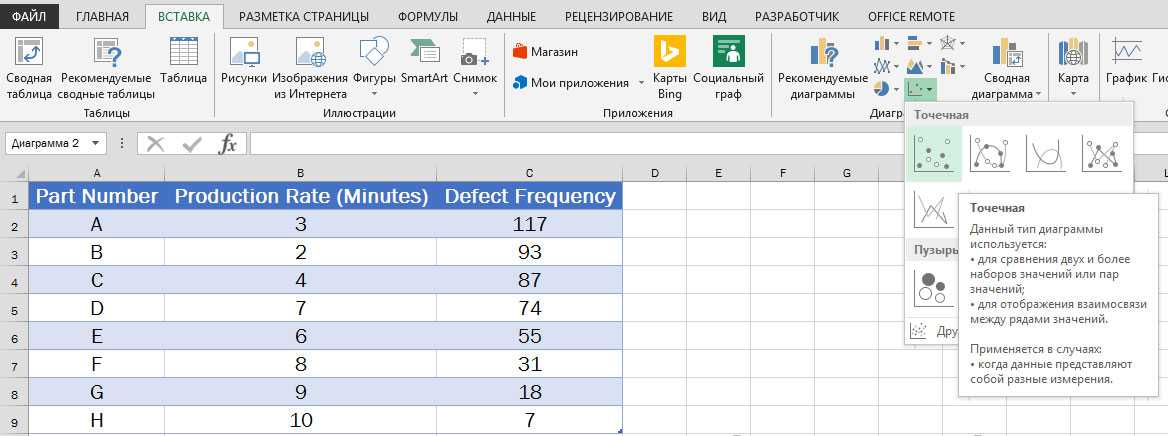Click the fx insert function button
The image size is (1168, 436).
(x=227, y=144)
